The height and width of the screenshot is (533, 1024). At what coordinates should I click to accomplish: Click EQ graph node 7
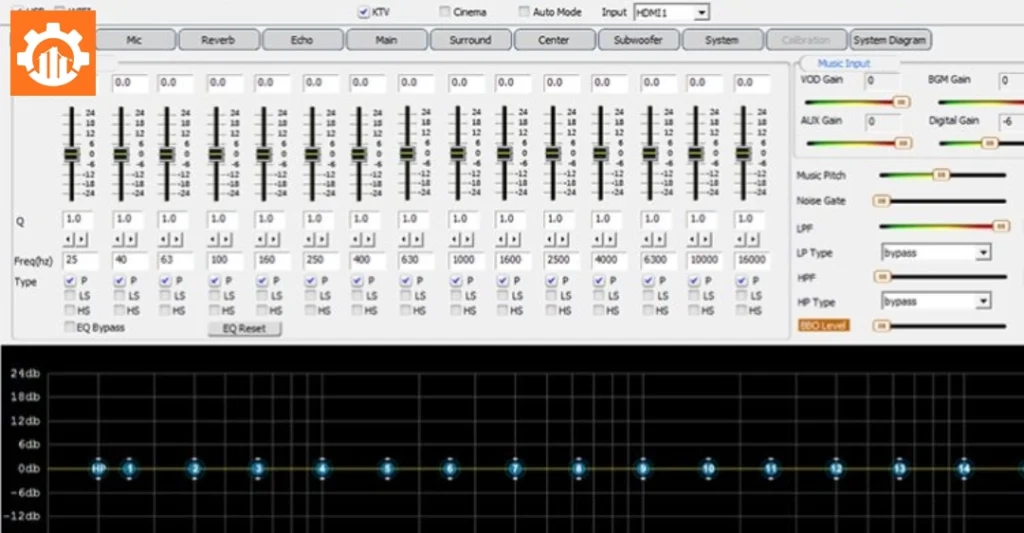pos(515,468)
